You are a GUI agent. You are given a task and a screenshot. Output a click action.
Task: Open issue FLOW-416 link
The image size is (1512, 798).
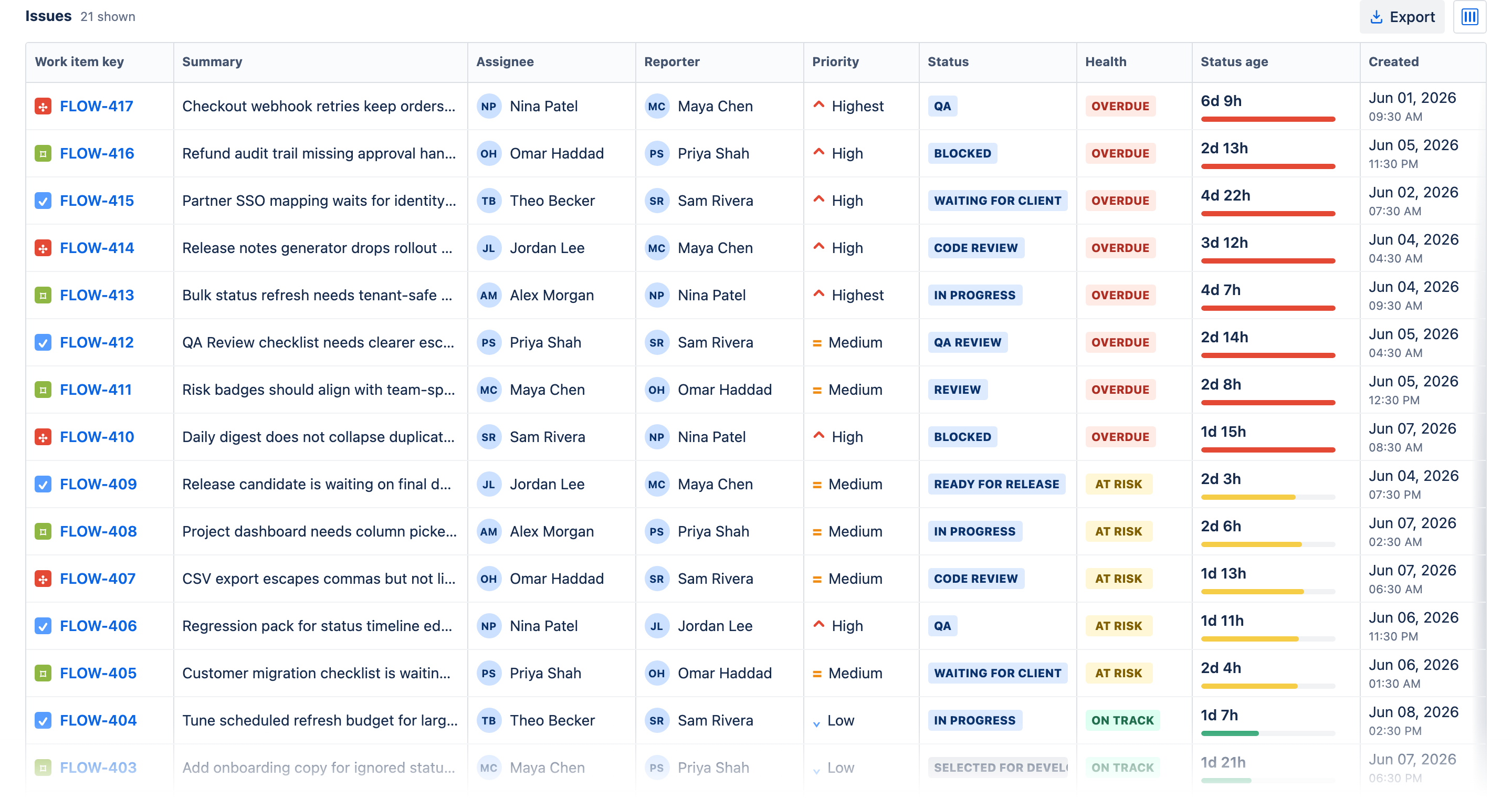click(97, 154)
